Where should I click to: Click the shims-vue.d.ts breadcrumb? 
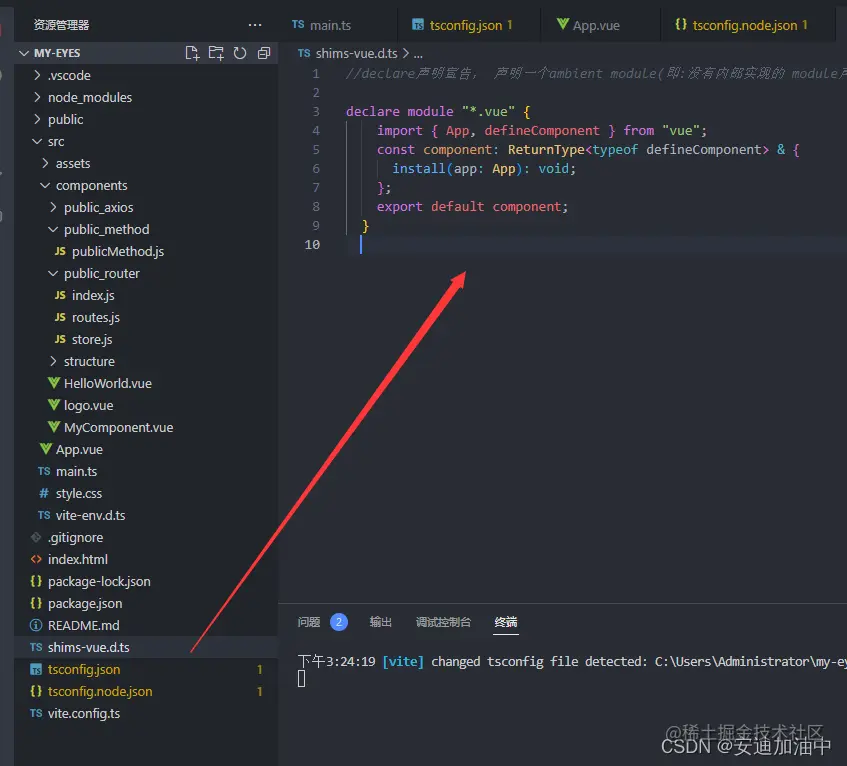point(356,53)
